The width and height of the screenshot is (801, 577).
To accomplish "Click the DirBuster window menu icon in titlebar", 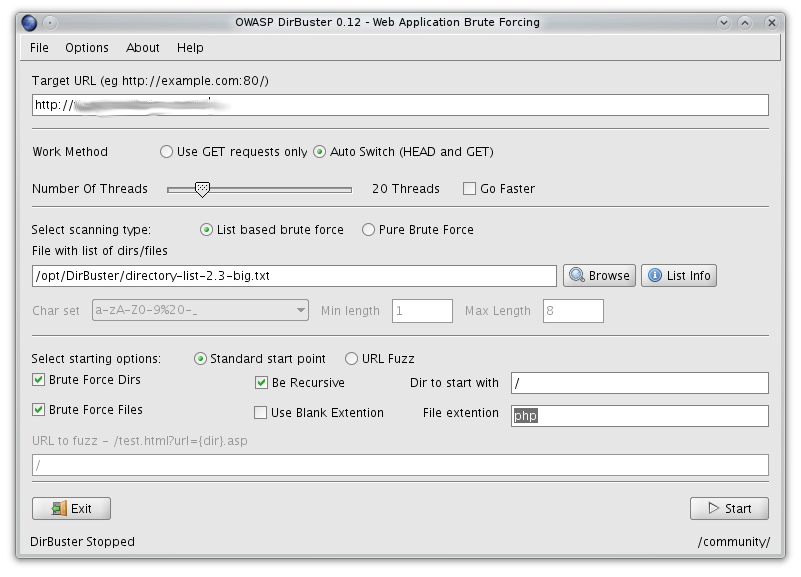I will coord(28,22).
